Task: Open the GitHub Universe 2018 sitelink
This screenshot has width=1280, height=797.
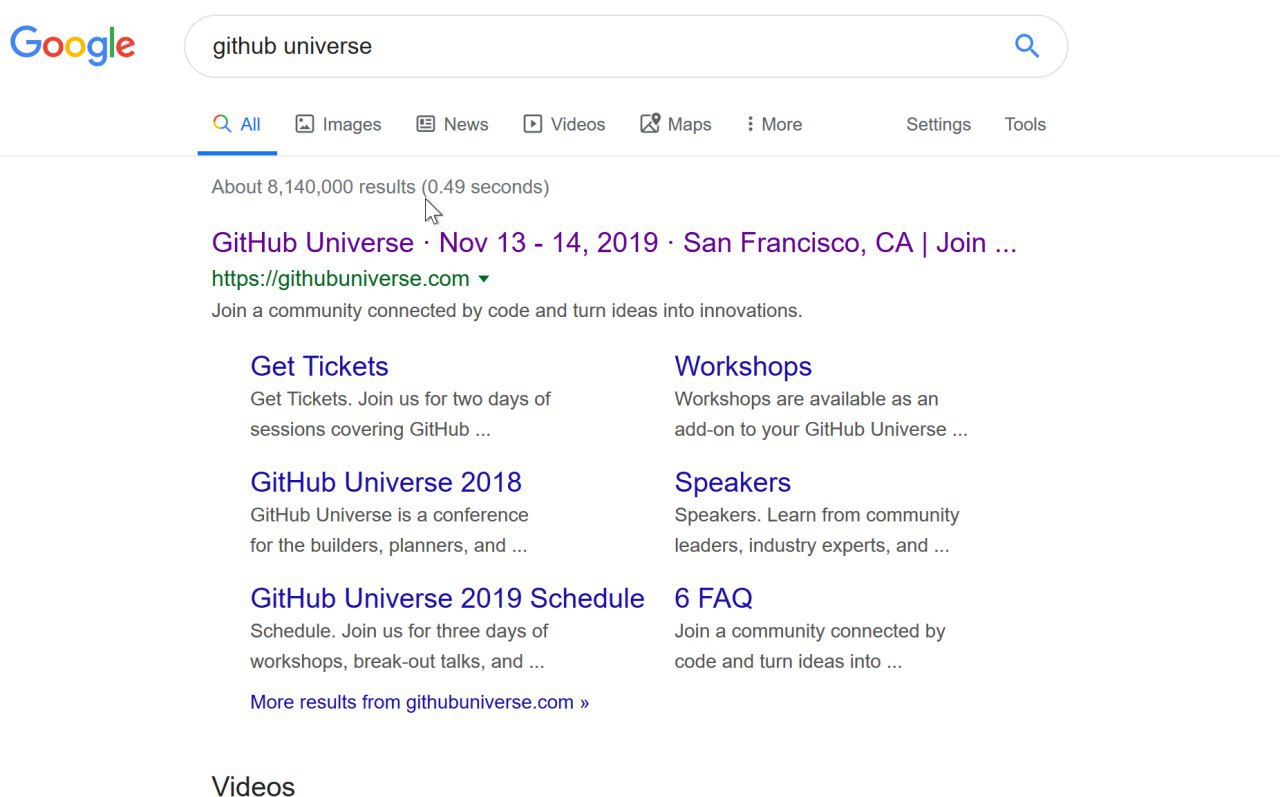Action: pos(386,482)
